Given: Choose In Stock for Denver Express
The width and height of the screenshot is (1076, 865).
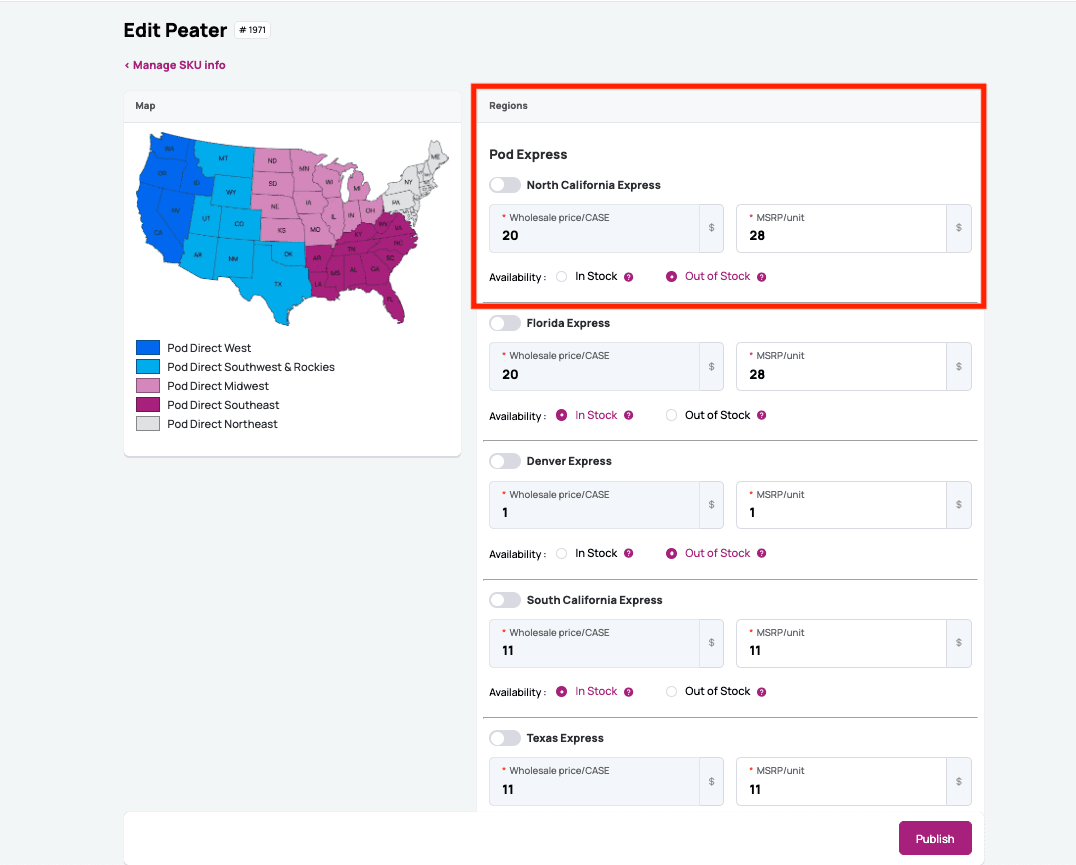Looking at the screenshot, I should 562,553.
